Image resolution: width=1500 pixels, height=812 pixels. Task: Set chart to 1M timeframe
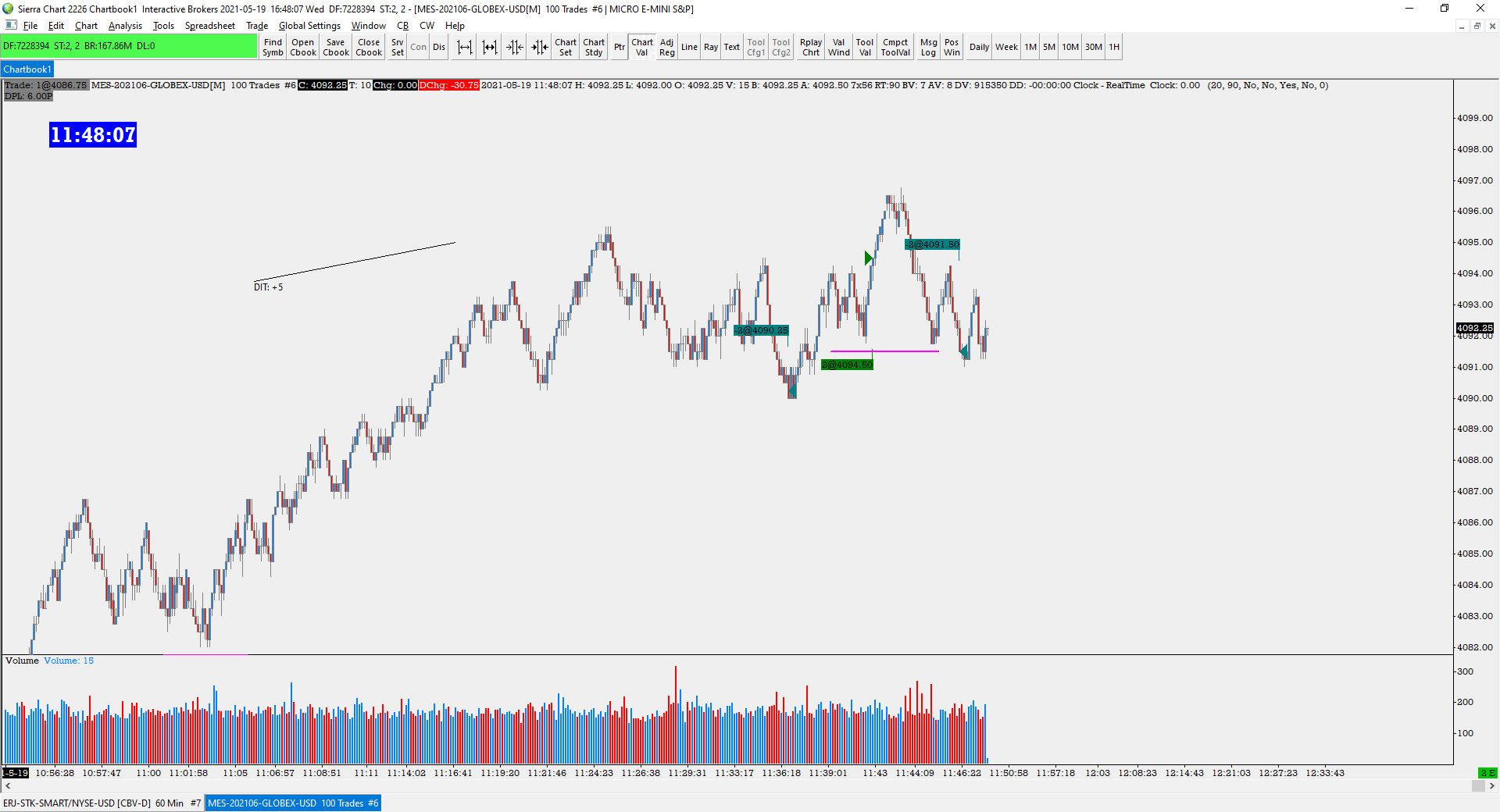pyautogui.click(x=1030, y=48)
